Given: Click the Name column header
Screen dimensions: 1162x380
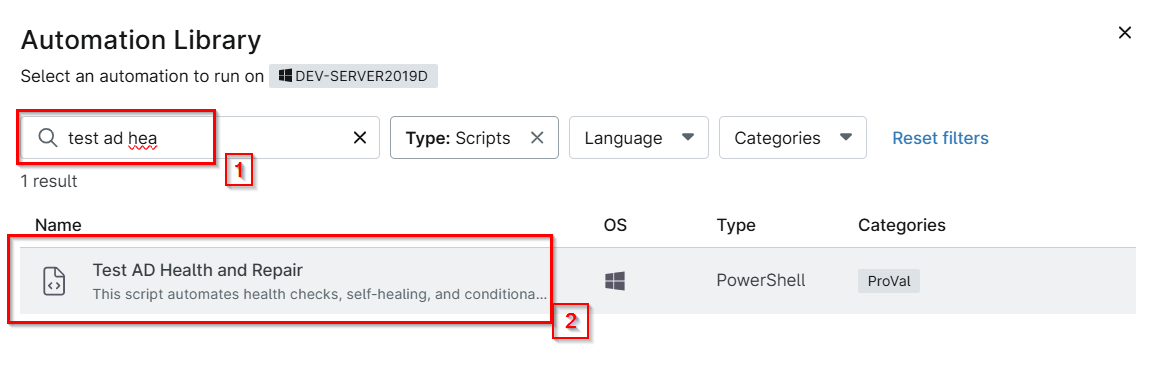Looking at the screenshot, I should [x=59, y=224].
